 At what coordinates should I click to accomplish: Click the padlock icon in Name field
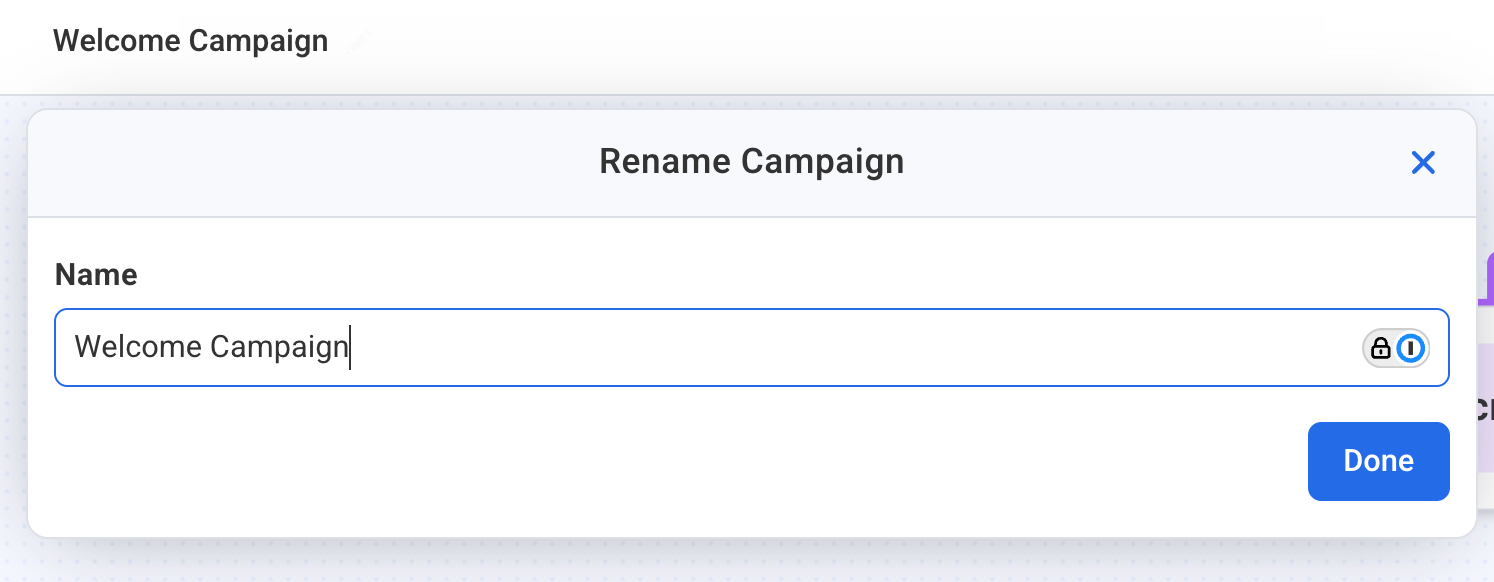click(1380, 348)
